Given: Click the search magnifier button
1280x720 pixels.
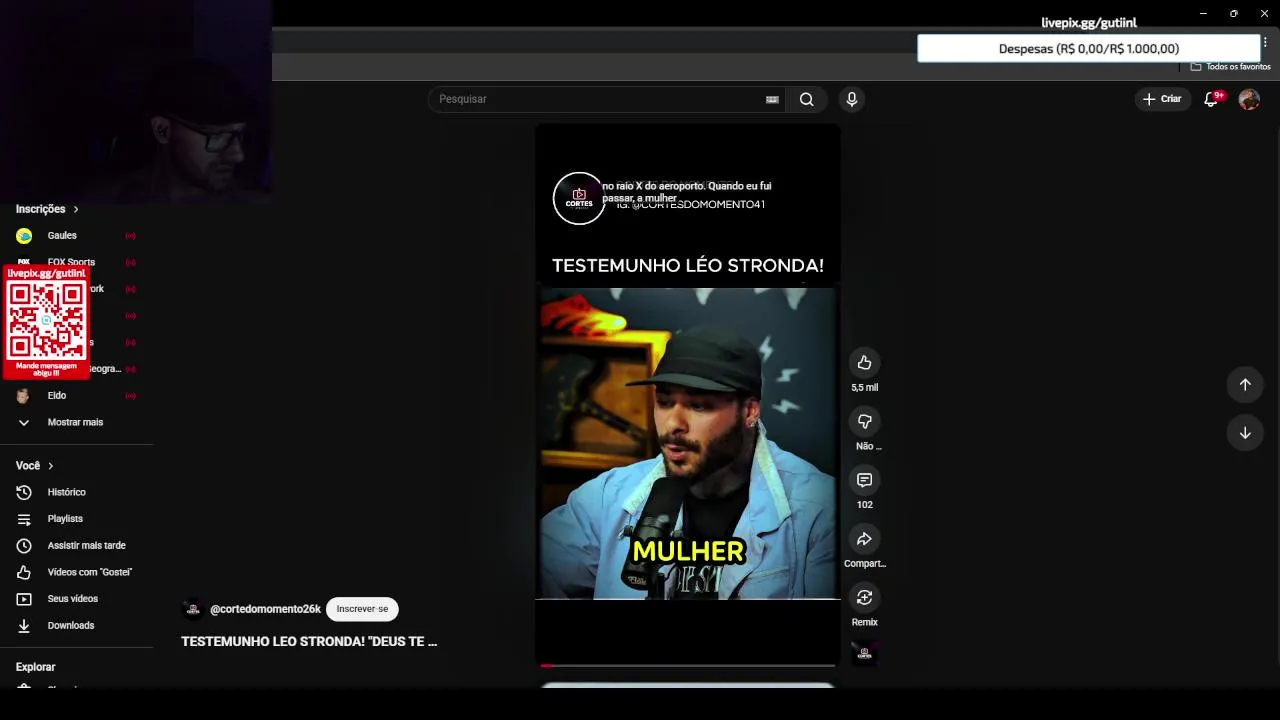Looking at the screenshot, I should (806, 99).
